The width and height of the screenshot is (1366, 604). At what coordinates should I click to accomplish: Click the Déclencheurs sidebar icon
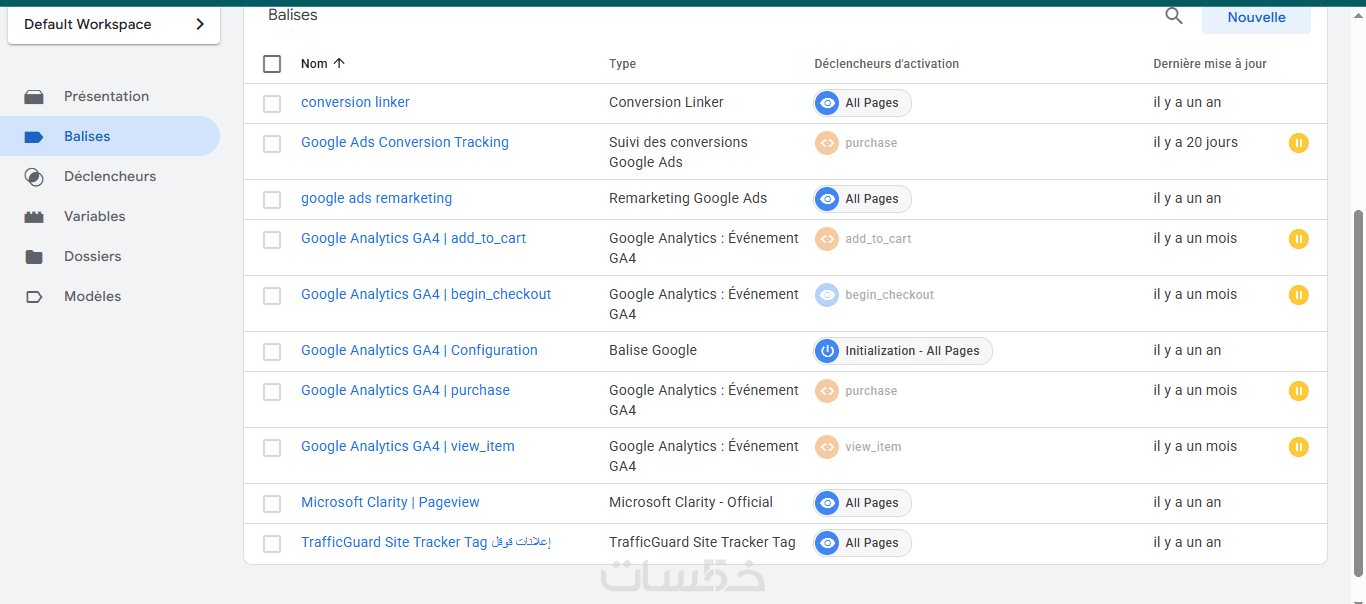34,177
